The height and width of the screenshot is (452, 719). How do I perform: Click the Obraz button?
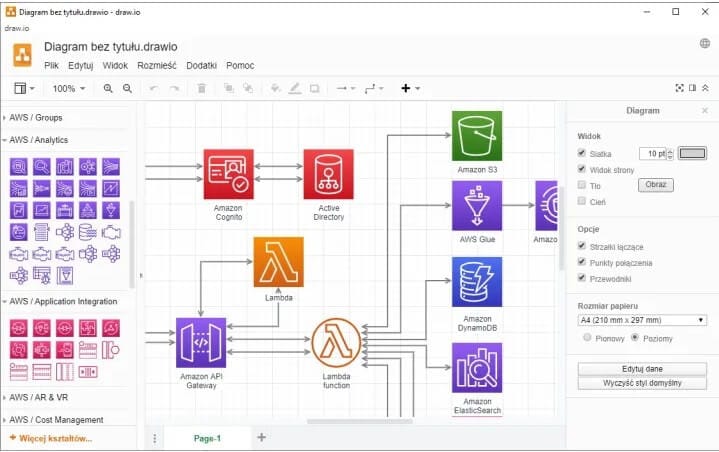pos(656,185)
